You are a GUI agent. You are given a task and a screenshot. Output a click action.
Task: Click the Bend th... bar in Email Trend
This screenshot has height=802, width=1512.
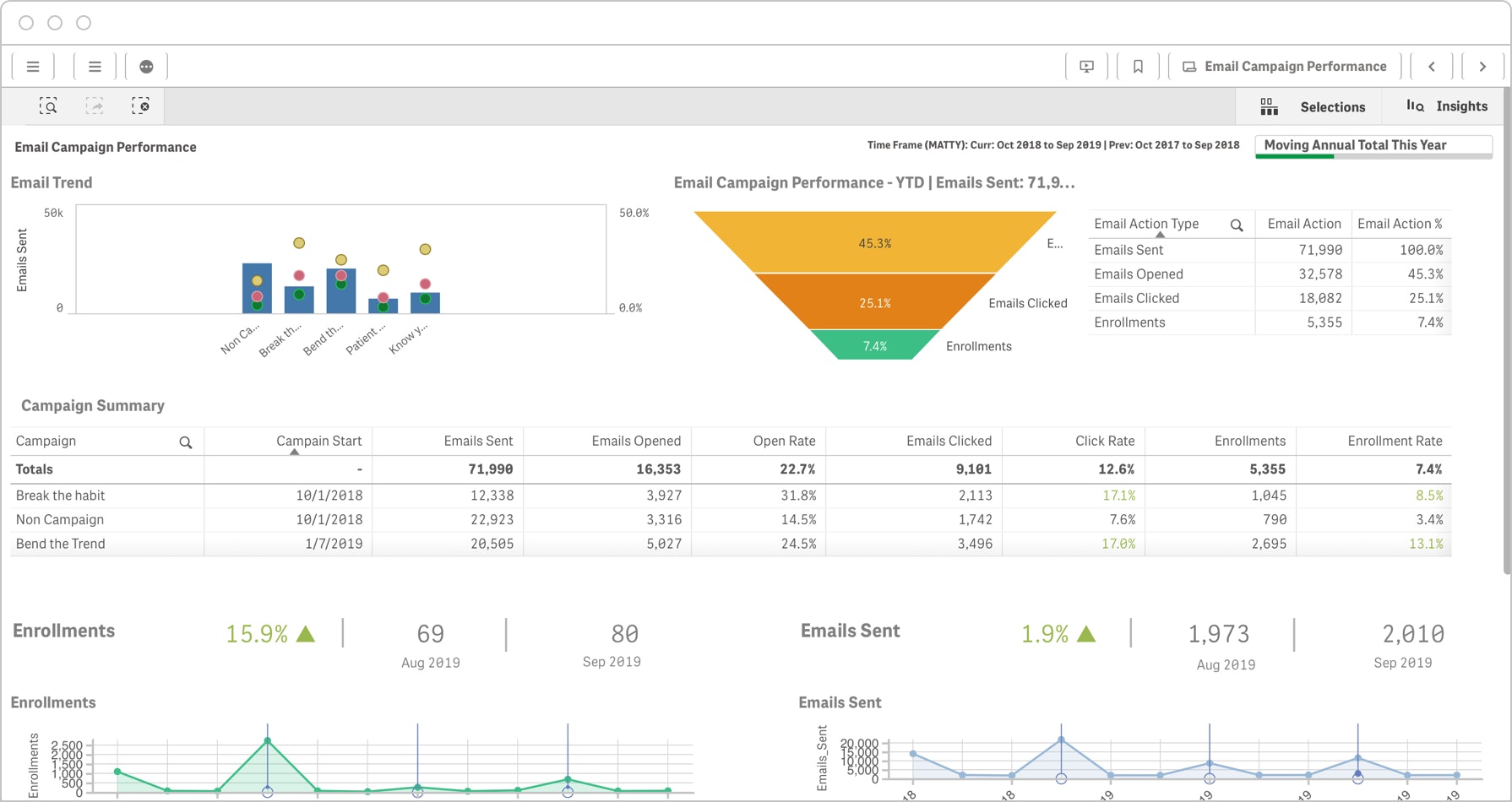(x=341, y=291)
